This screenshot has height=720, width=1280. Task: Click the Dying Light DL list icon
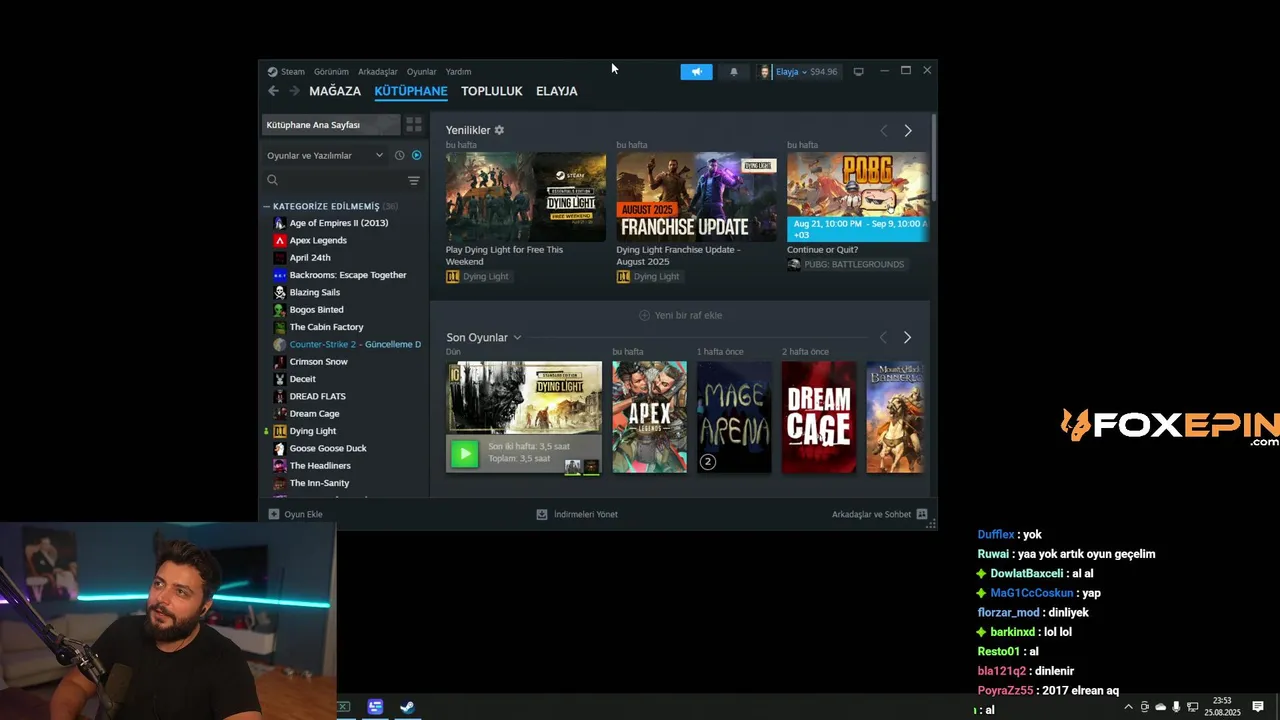point(280,431)
